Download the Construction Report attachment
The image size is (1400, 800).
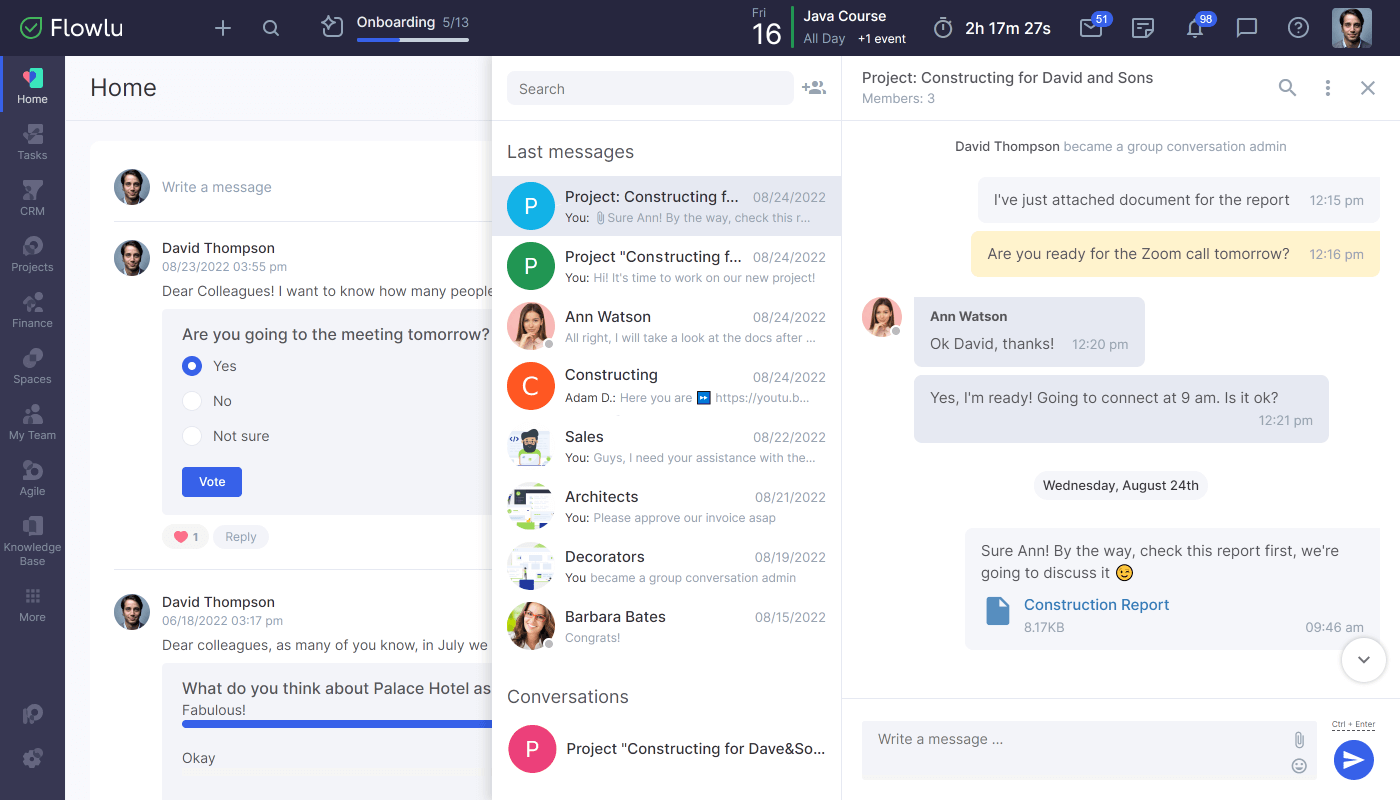click(x=1095, y=604)
